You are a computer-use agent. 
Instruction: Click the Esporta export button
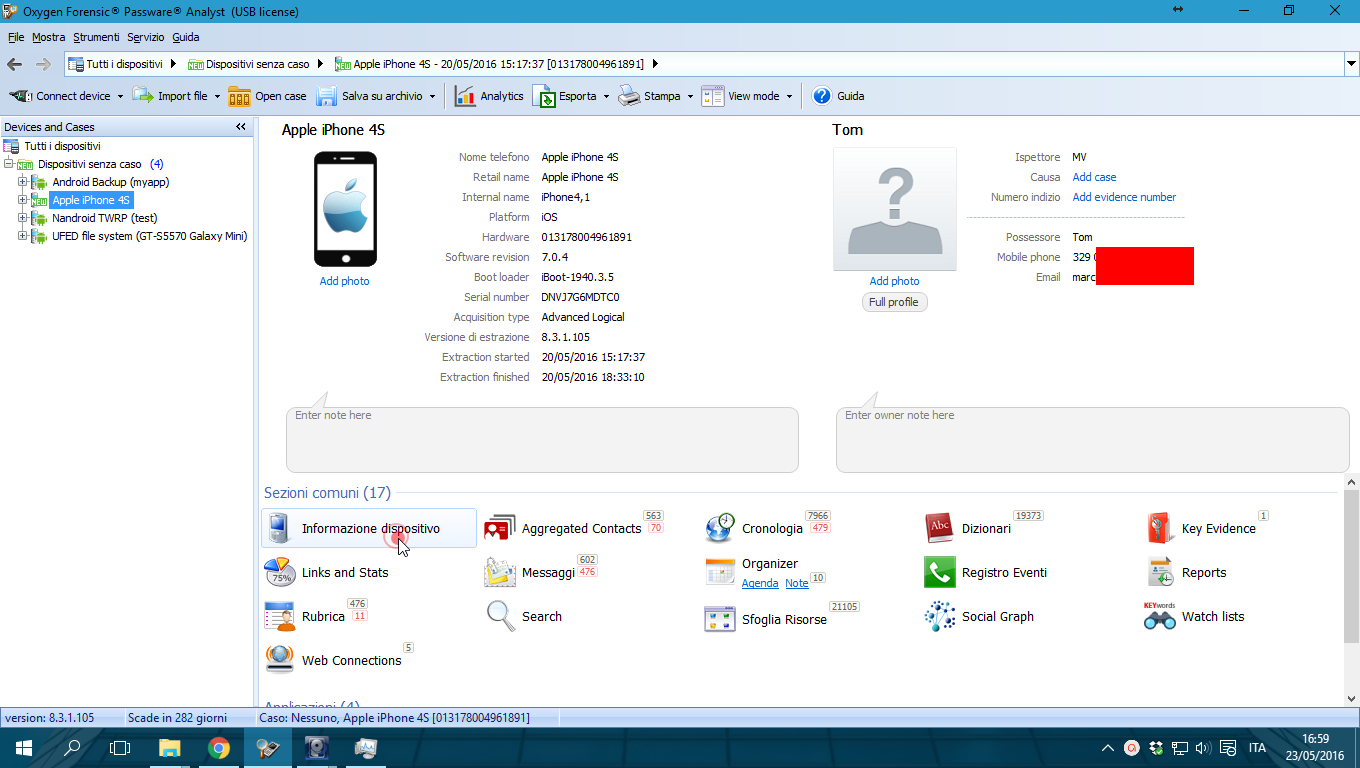pos(565,96)
